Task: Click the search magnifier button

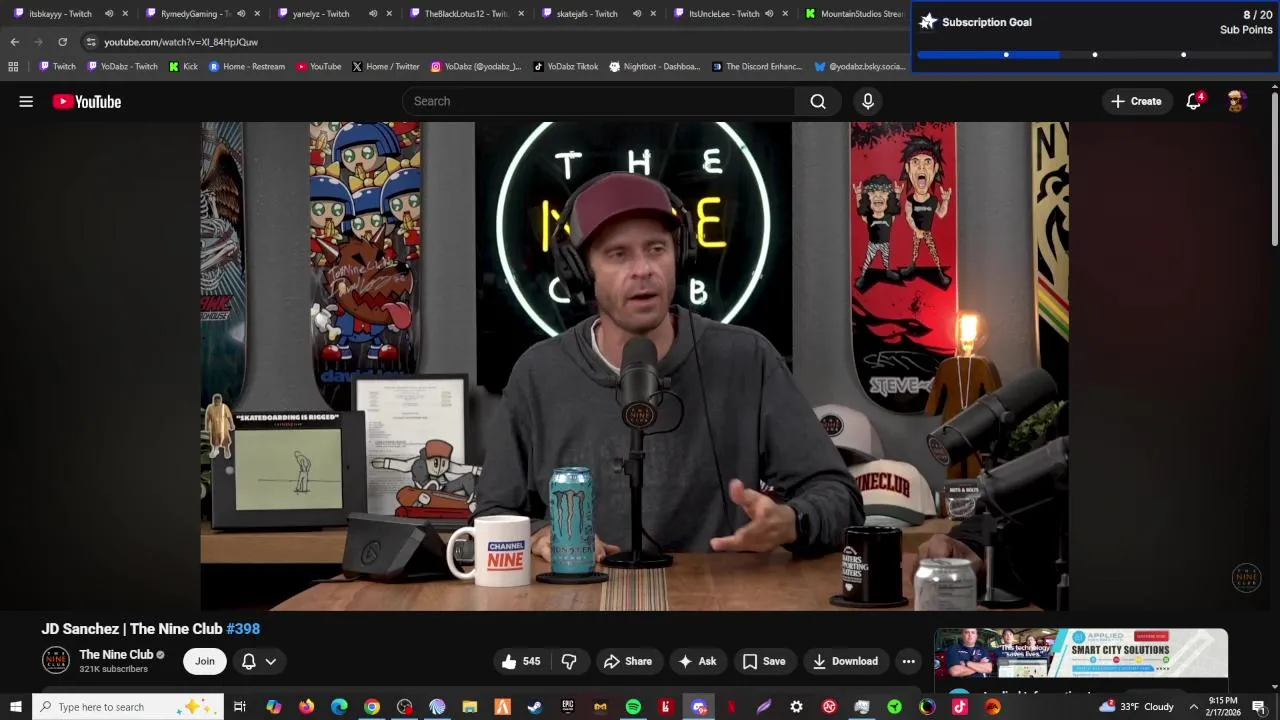Action: click(818, 101)
